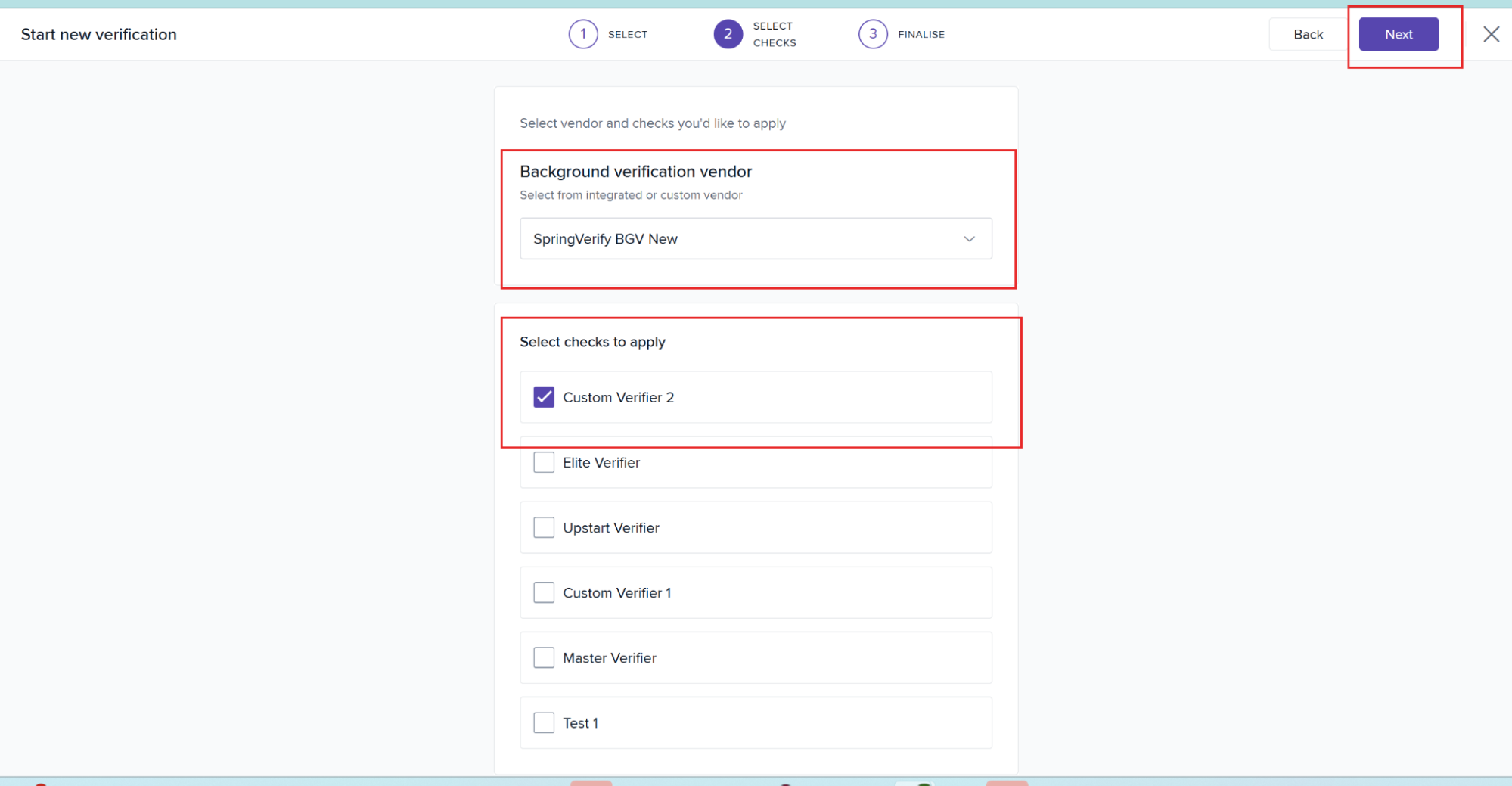The height and width of the screenshot is (786, 1512).
Task: Click the SELECT CHECKS step label
Action: (774, 34)
